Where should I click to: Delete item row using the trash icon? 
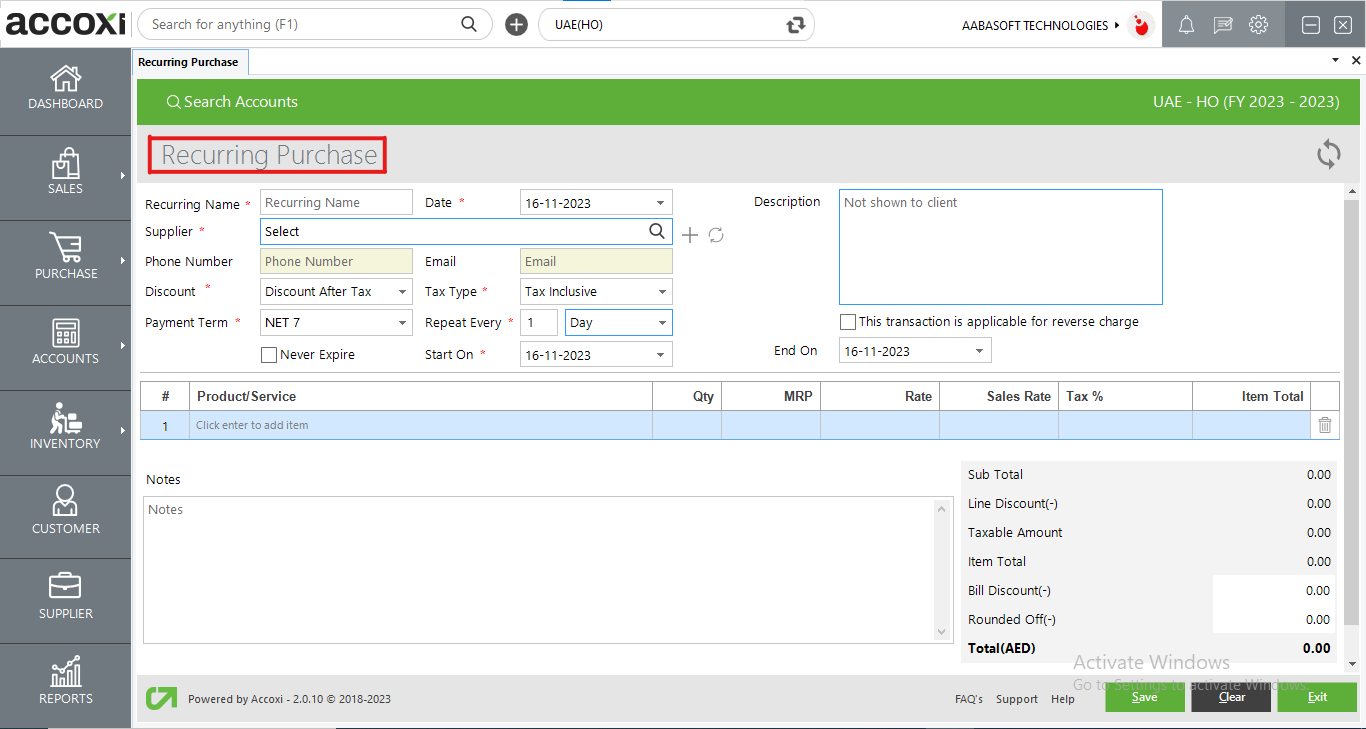tap(1324, 424)
